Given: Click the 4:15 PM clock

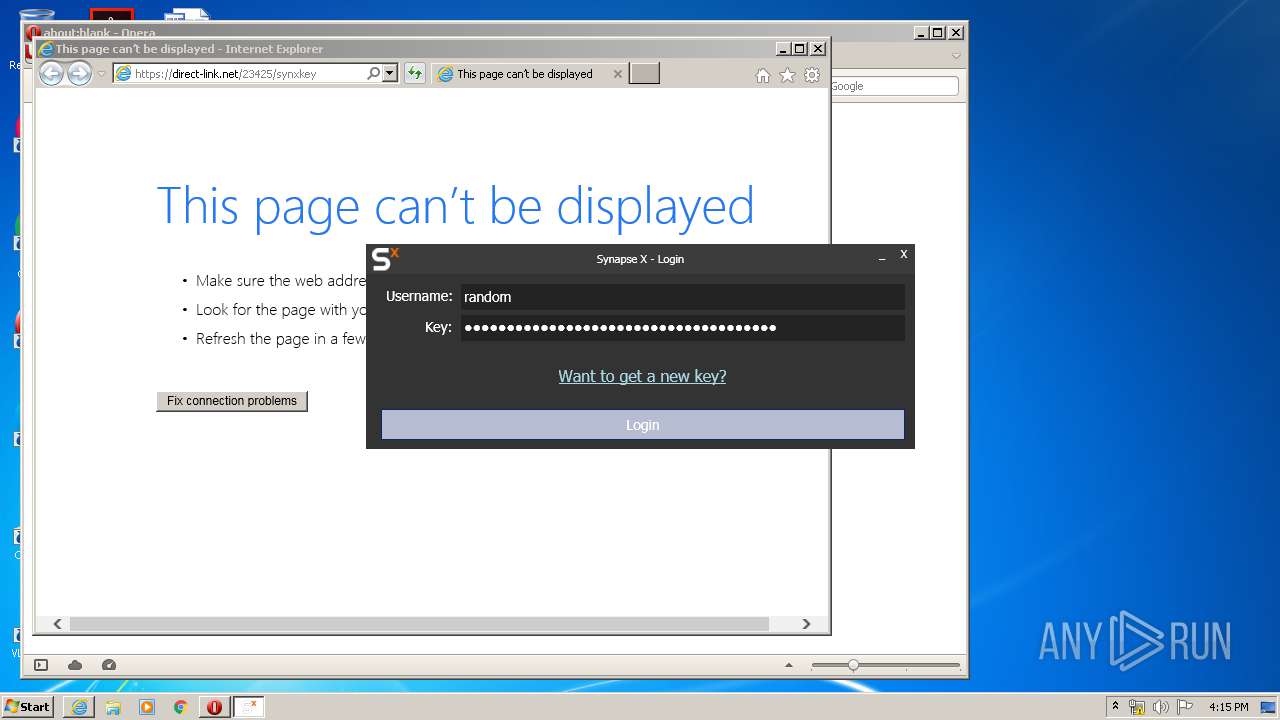Looking at the screenshot, I should pos(1229,707).
